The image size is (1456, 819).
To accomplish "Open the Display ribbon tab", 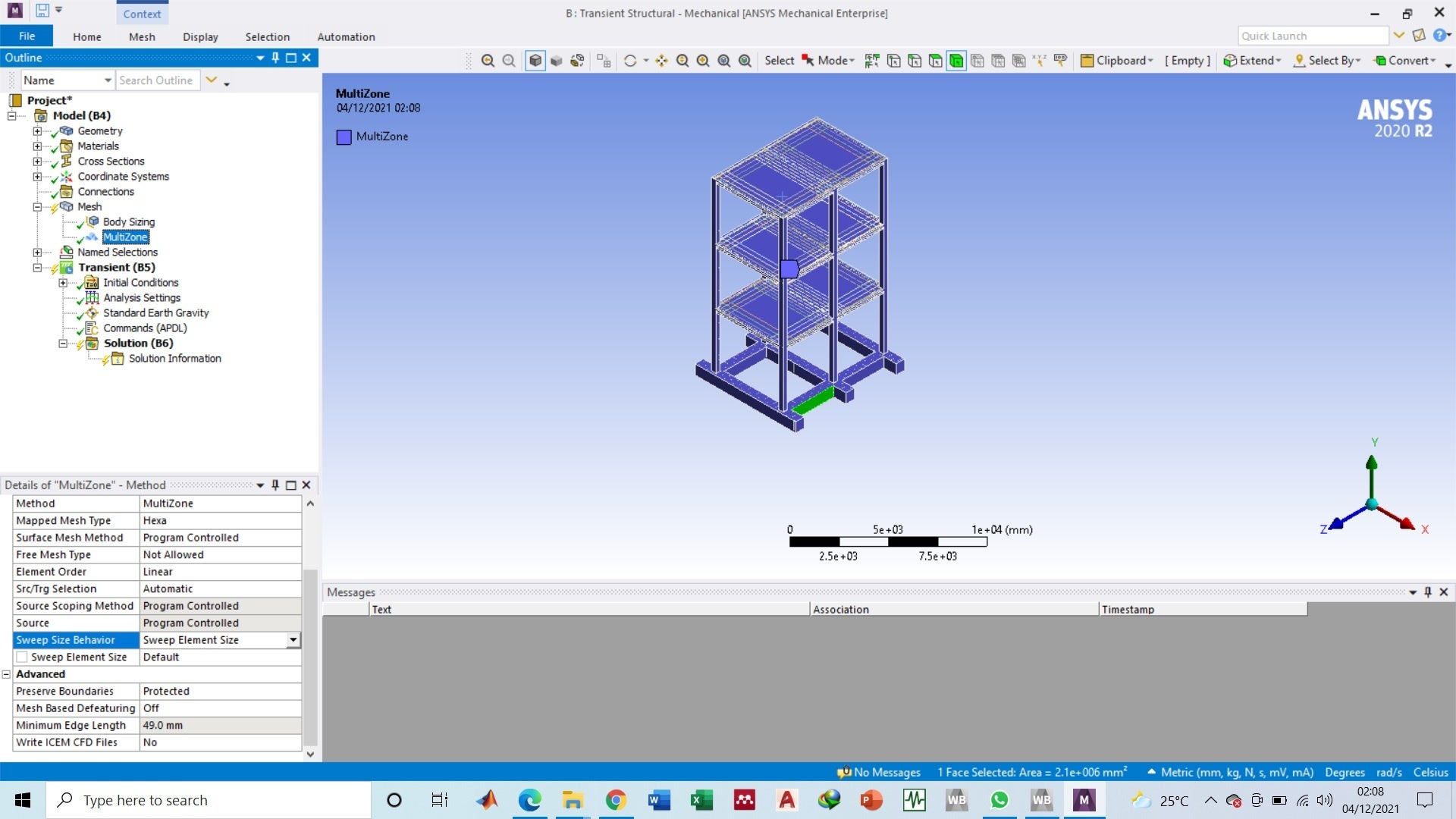I will coord(200,36).
